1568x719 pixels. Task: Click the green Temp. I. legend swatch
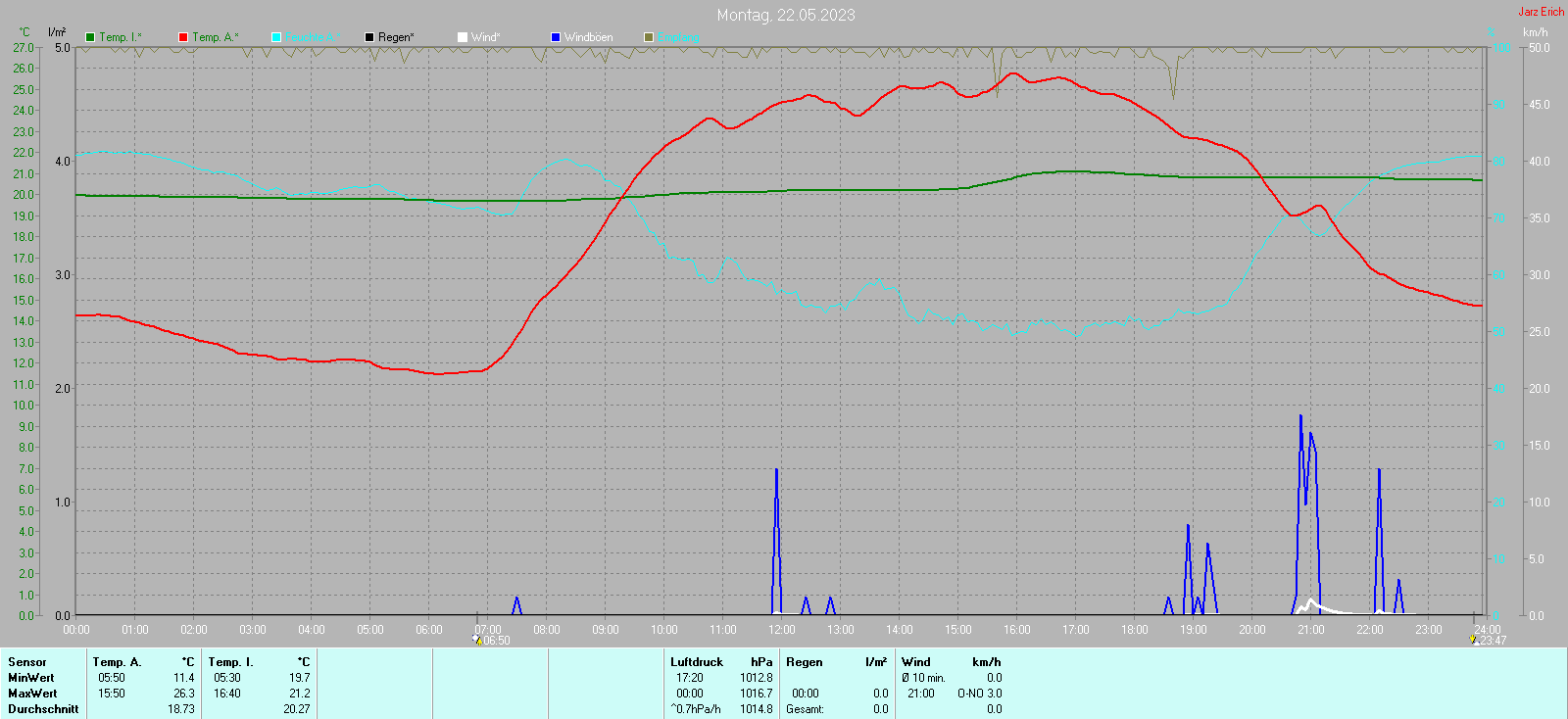(90, 37)
